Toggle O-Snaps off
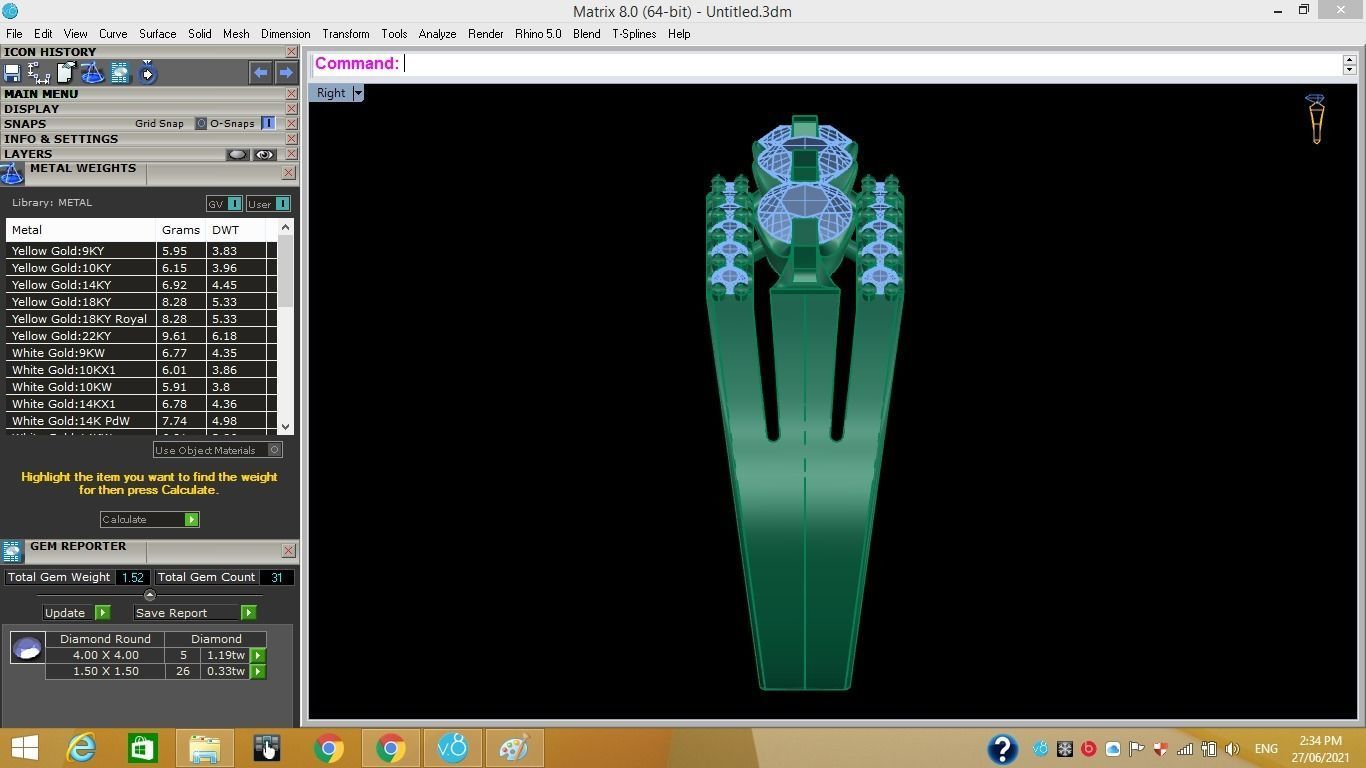 pos(268,123)
